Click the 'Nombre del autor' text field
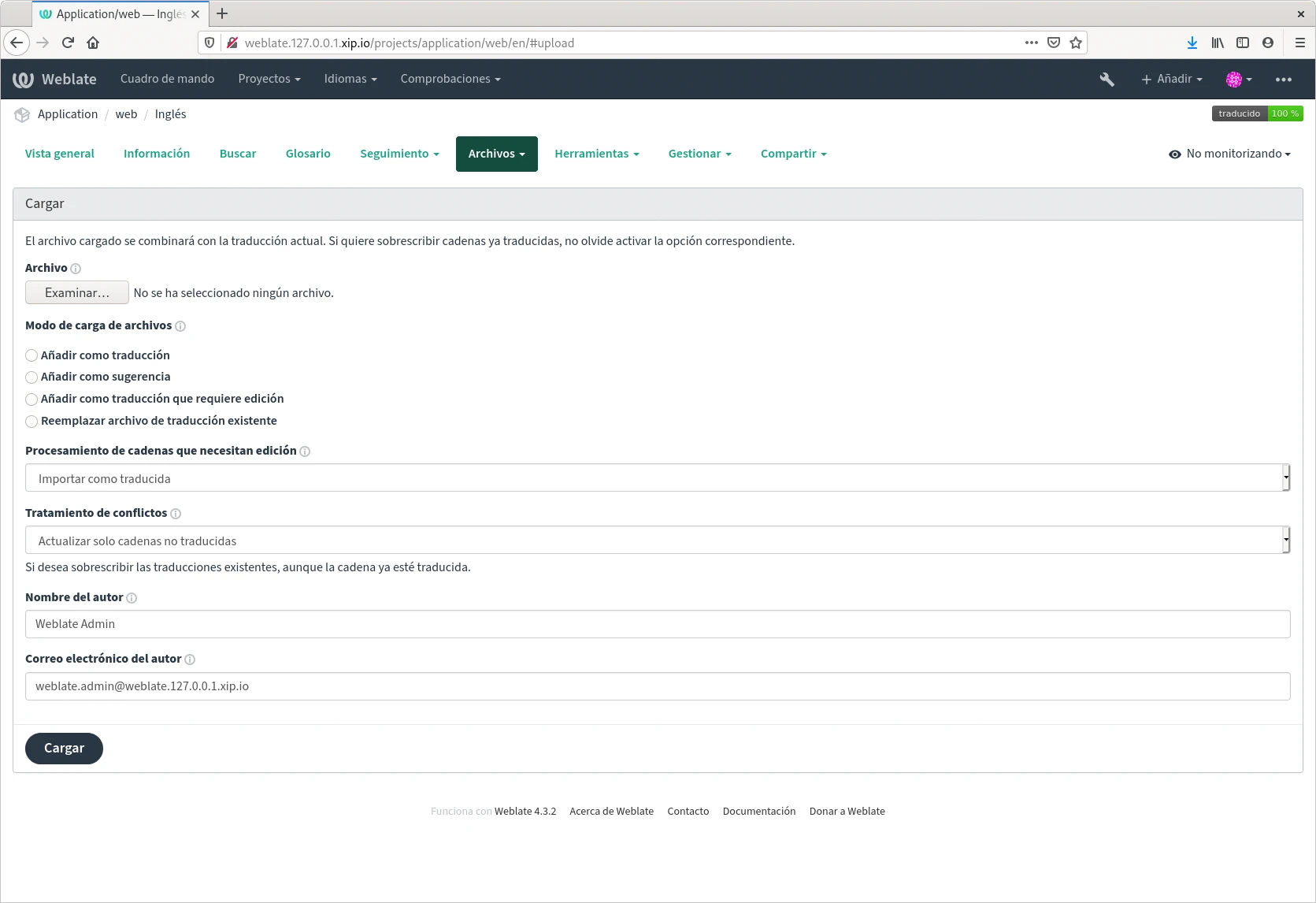 coord(657,624)
